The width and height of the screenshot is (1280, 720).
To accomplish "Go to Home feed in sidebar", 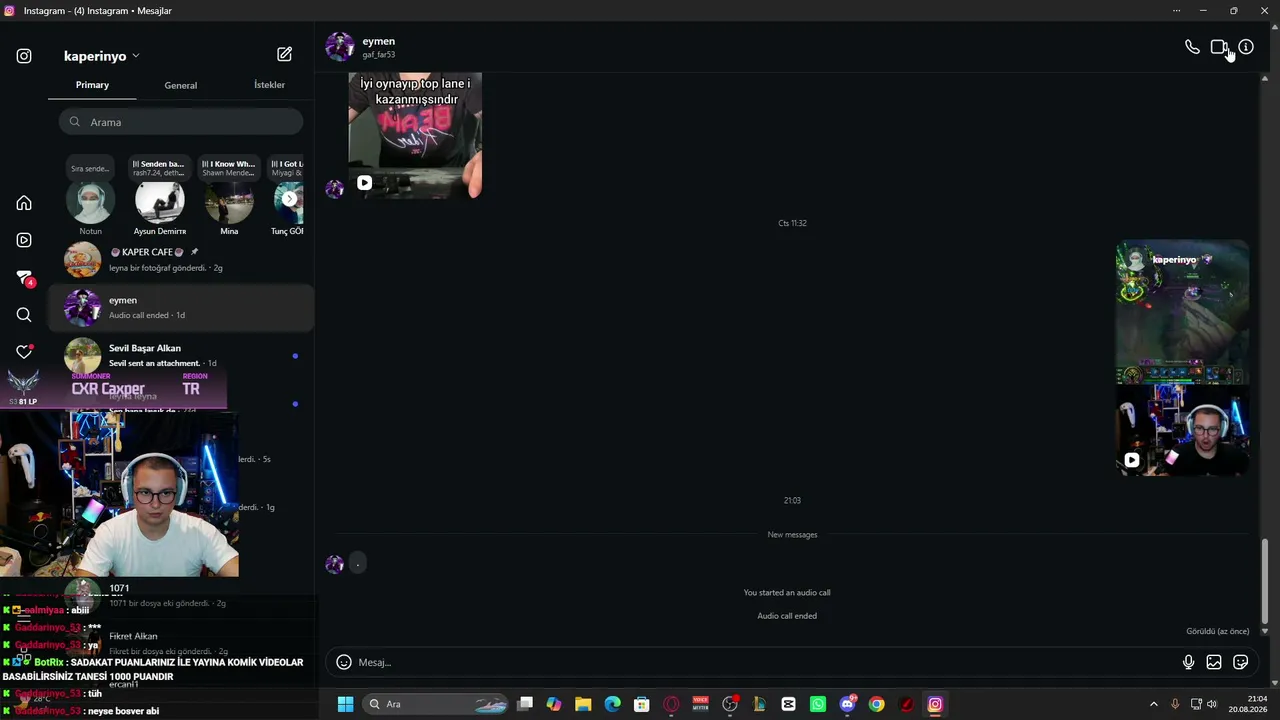I will (x=24, y=203).
